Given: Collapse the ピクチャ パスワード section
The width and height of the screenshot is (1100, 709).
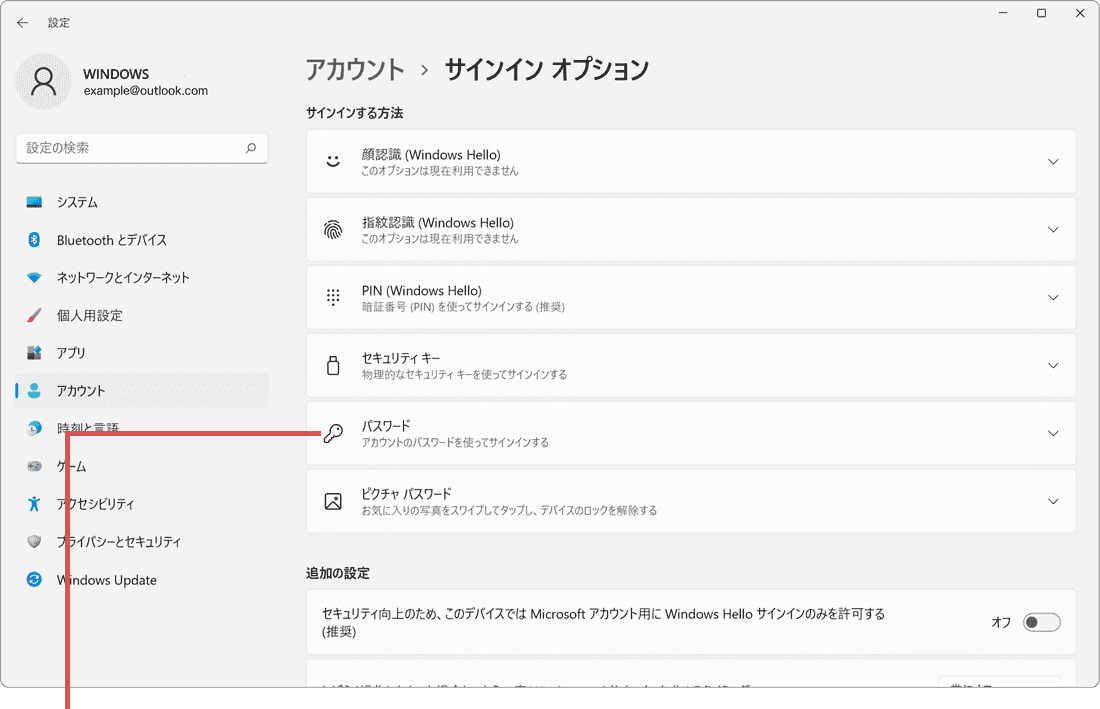Looking at the screenshot, I should pyautogui.click(x=1053, y=501).
